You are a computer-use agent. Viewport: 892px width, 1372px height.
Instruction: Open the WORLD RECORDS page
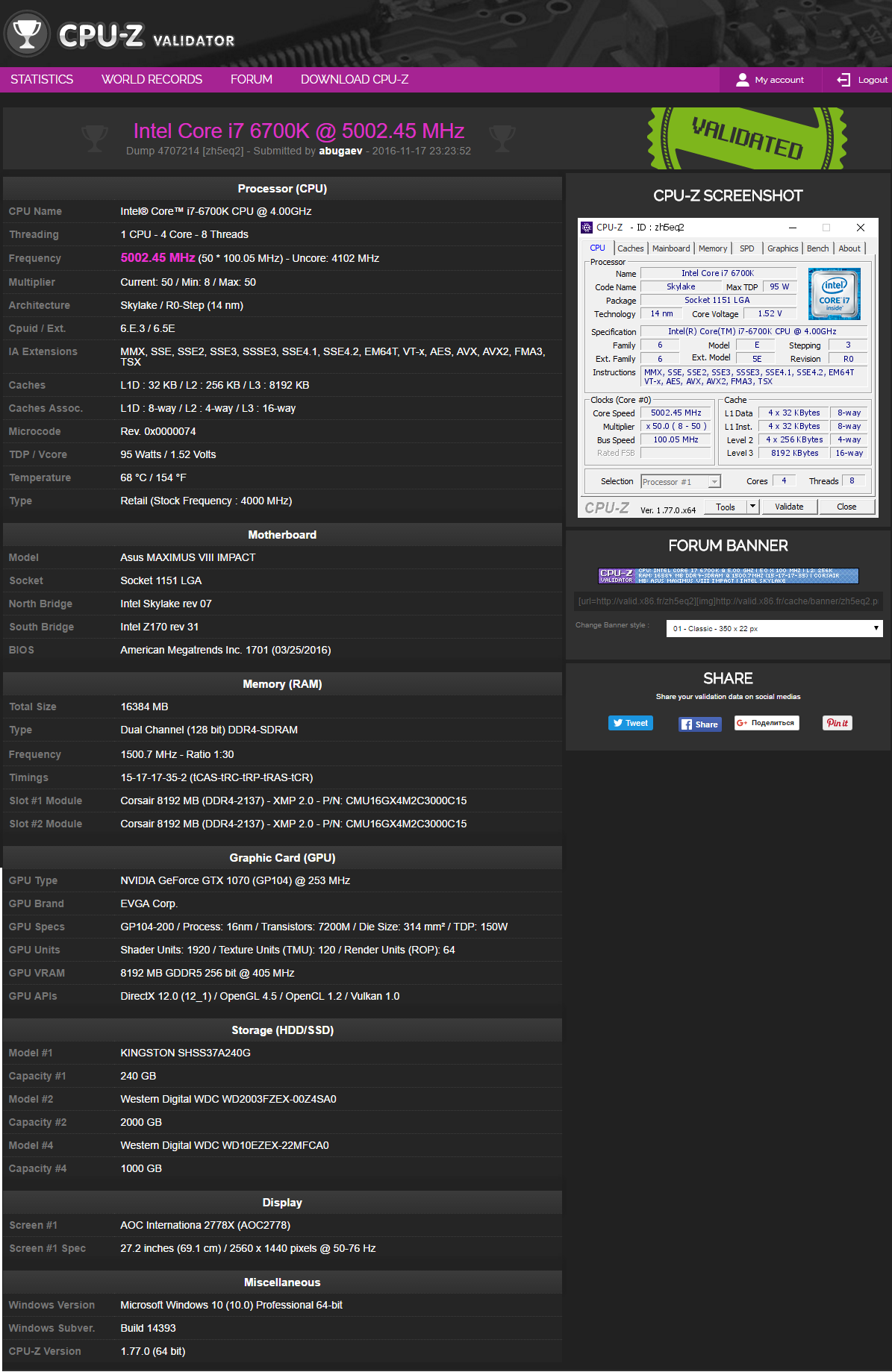(x=152, y=79)
